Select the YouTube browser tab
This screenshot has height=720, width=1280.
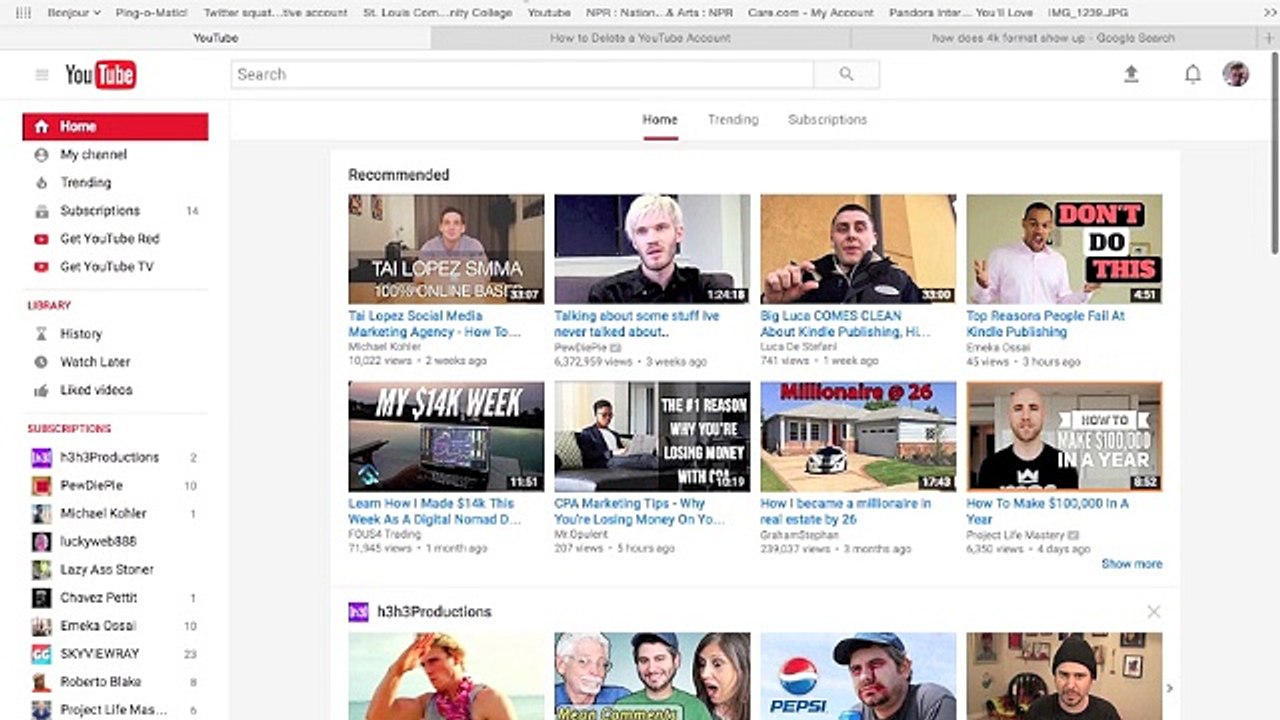pyautogui.click(x=215, y=38)
